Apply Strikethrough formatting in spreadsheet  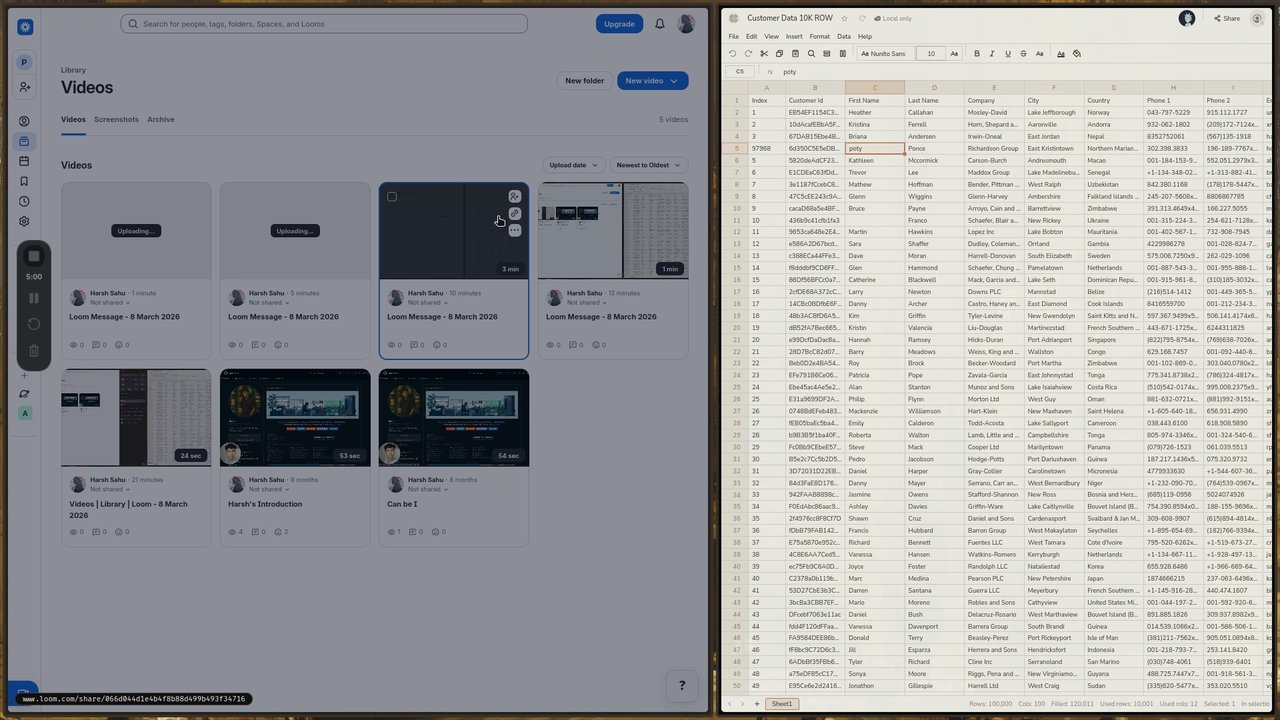[1023, 54]
